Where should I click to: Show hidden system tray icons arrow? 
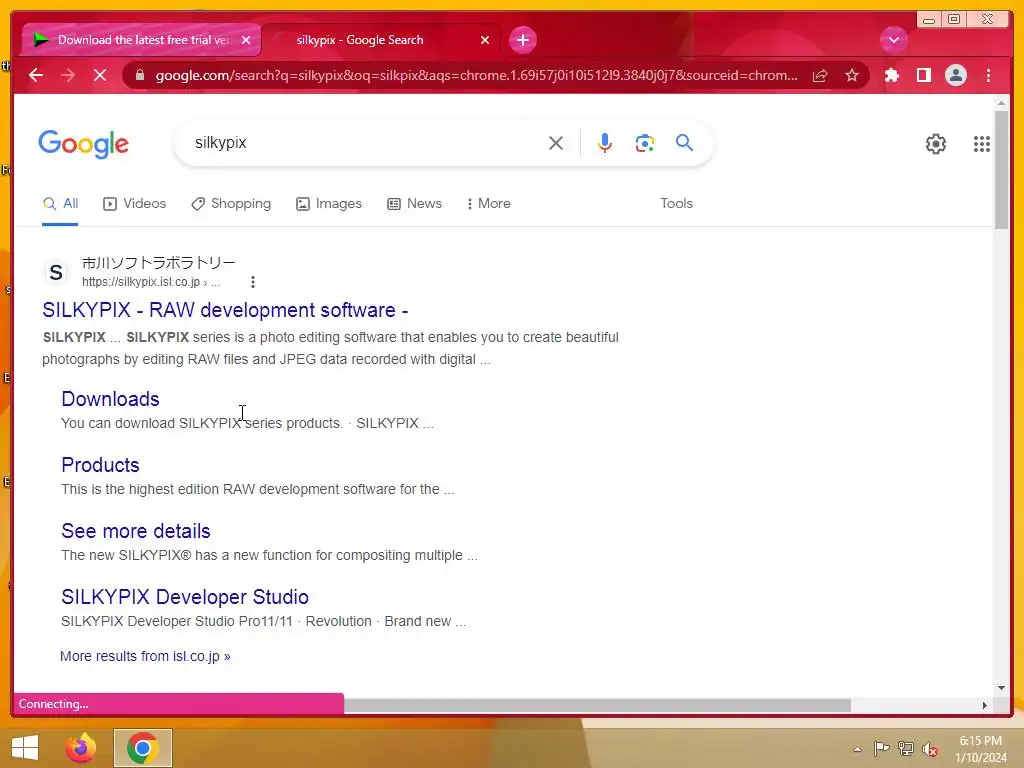857,749
